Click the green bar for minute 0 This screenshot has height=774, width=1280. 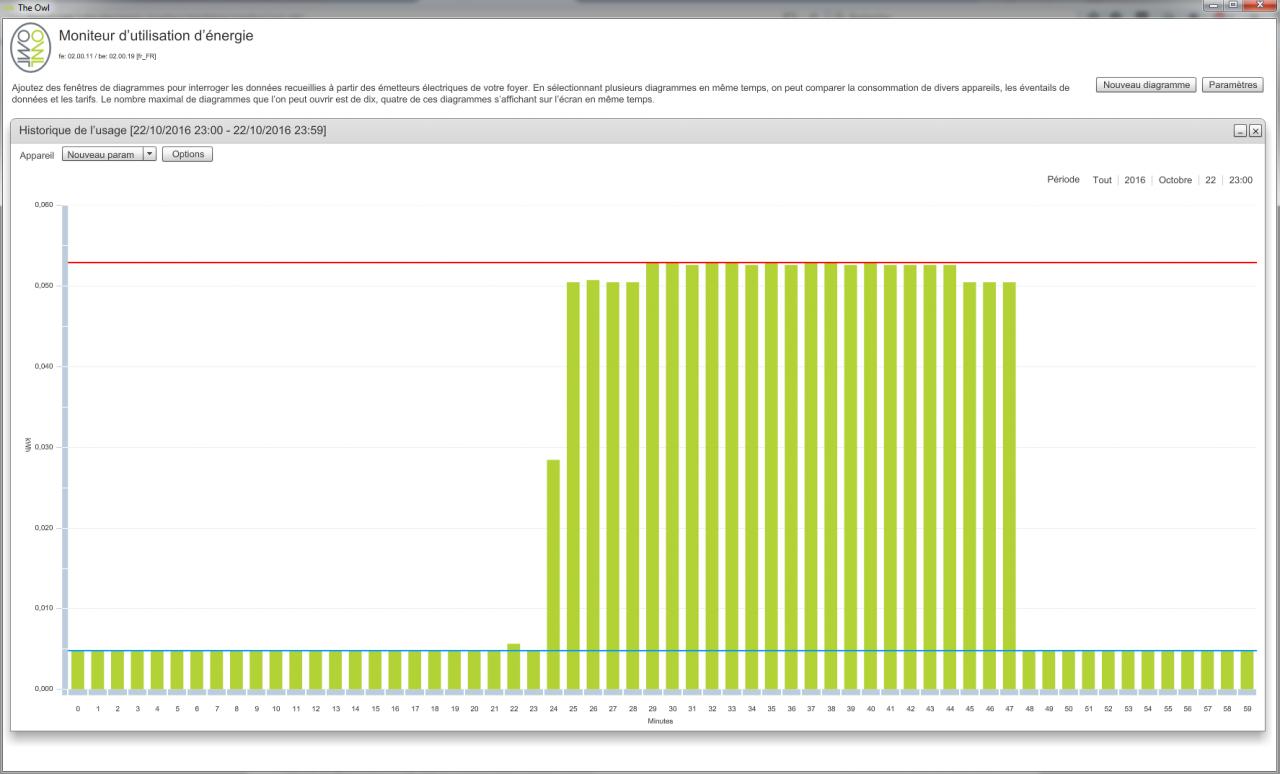click(78, 670)
